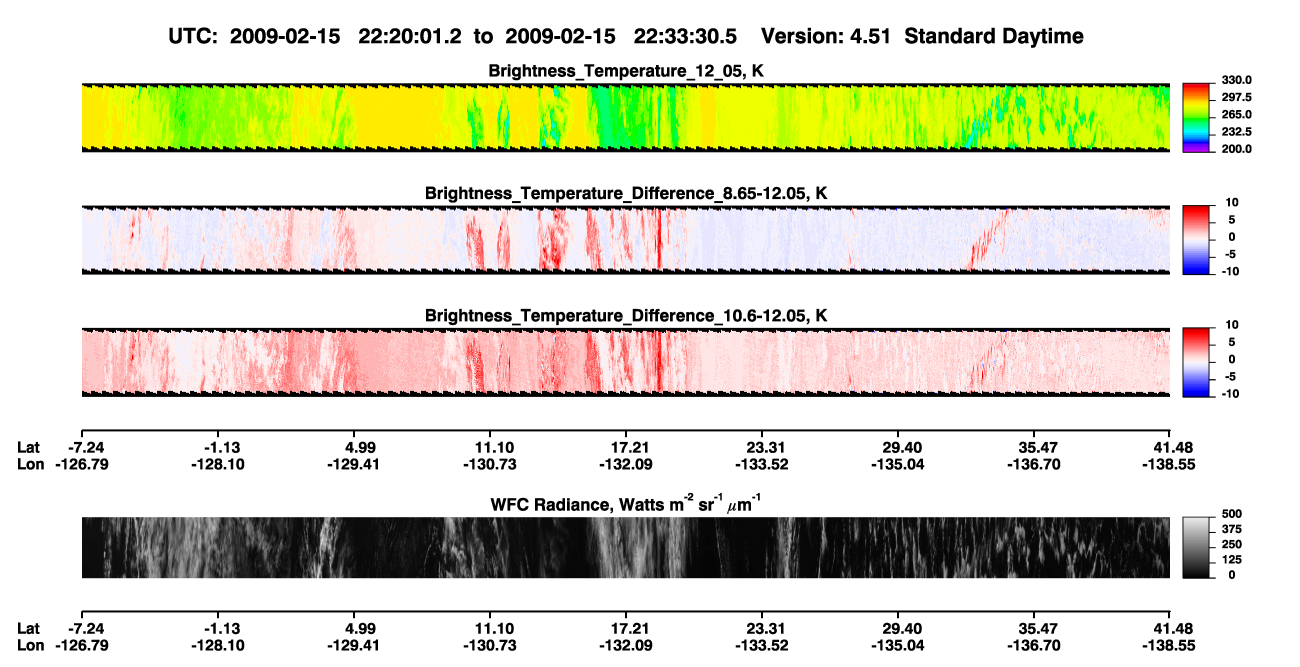Click the '500' label on grayscale bar

pos(1232,516)
